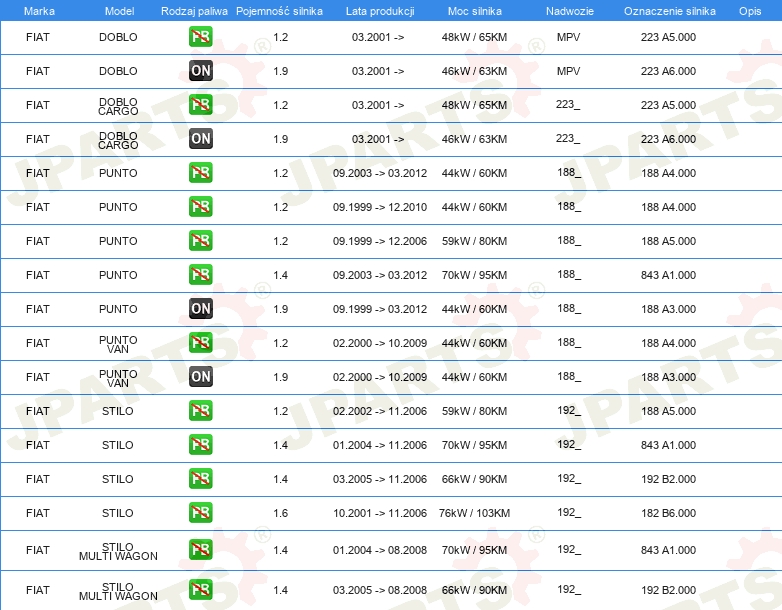Click the petrol icon in the DOBLO CARGO 1.2 row
Screen dimensions: 782x610
tap(200, 104)
